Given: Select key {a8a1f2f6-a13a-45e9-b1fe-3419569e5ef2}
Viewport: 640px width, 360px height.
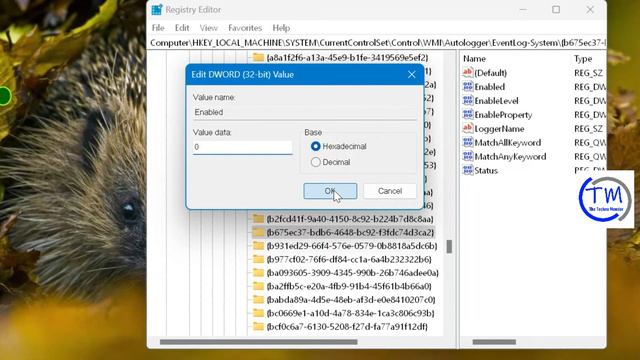Looking at the screenshot, I should (347, 58).
